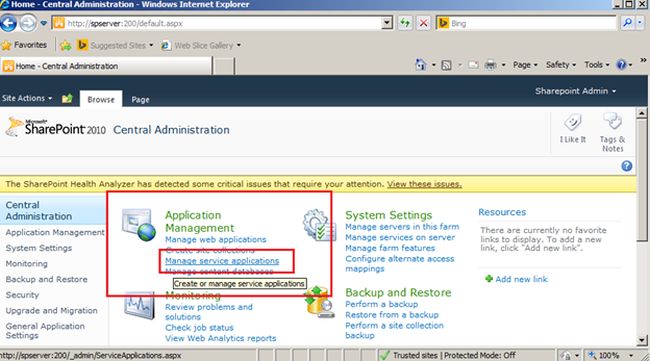
Task: Click the browser Back arrow button
Action: pyautogui.click(x=8, y=23)
